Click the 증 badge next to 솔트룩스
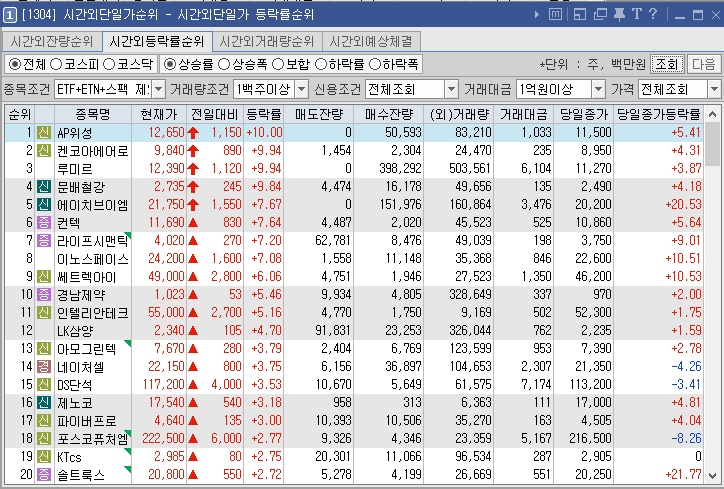This screenshot has width=724, height=489. pyautogui.click(x=44, y=474)
